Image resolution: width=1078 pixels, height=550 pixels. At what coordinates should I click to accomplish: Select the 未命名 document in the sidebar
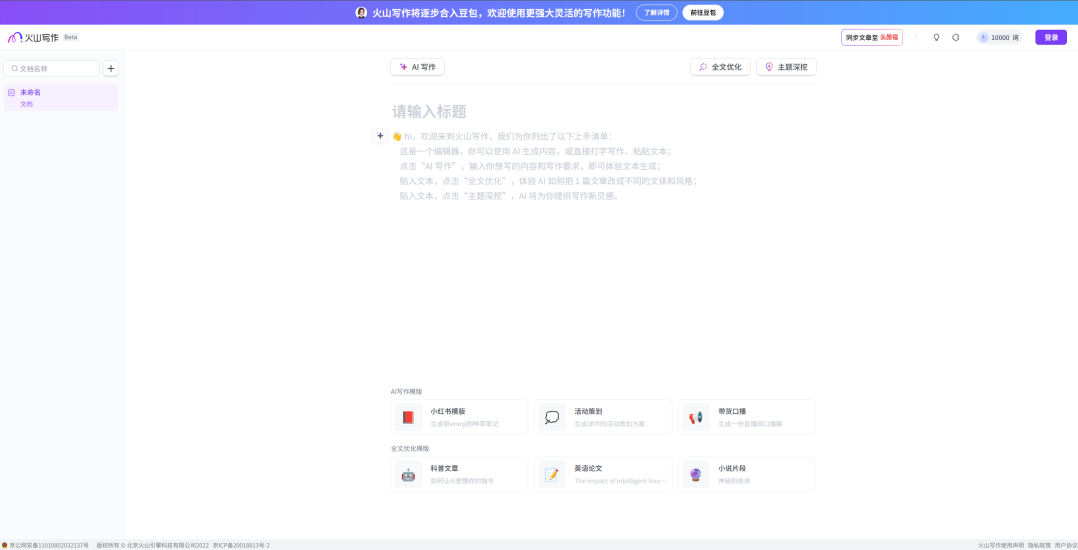(x=61, y=98)
